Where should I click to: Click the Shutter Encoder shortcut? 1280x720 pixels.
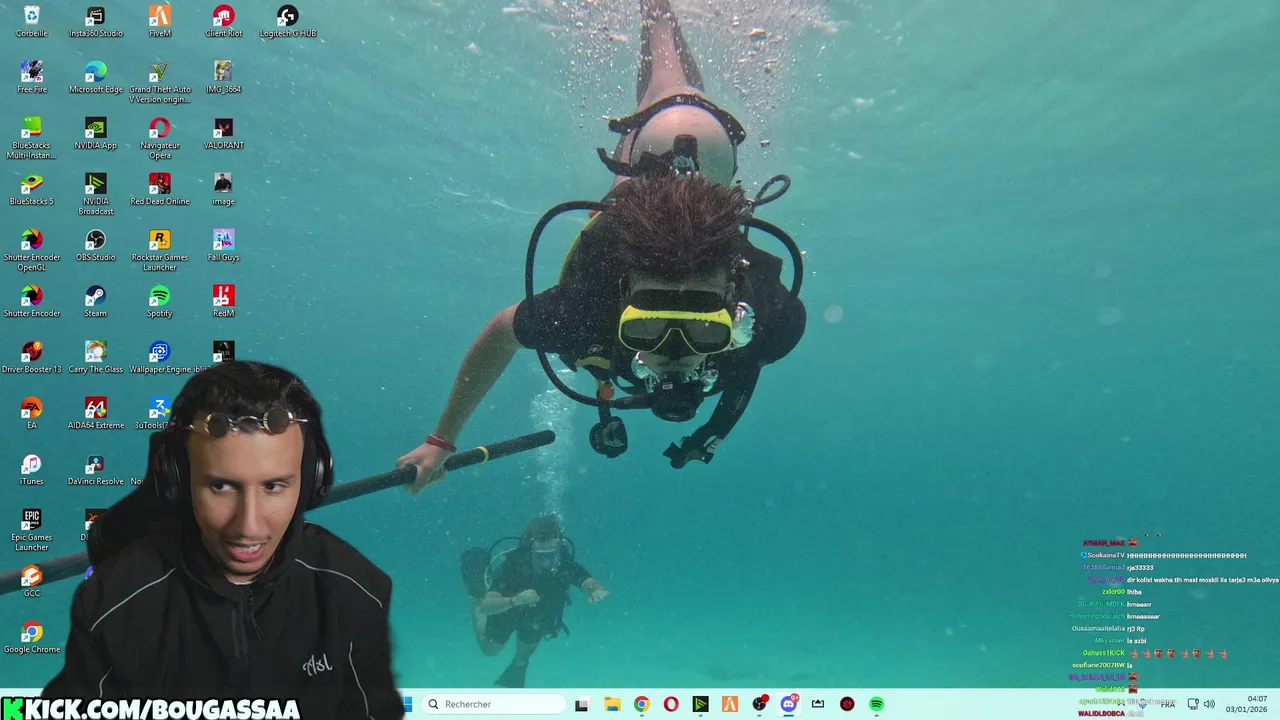point(32,302)
